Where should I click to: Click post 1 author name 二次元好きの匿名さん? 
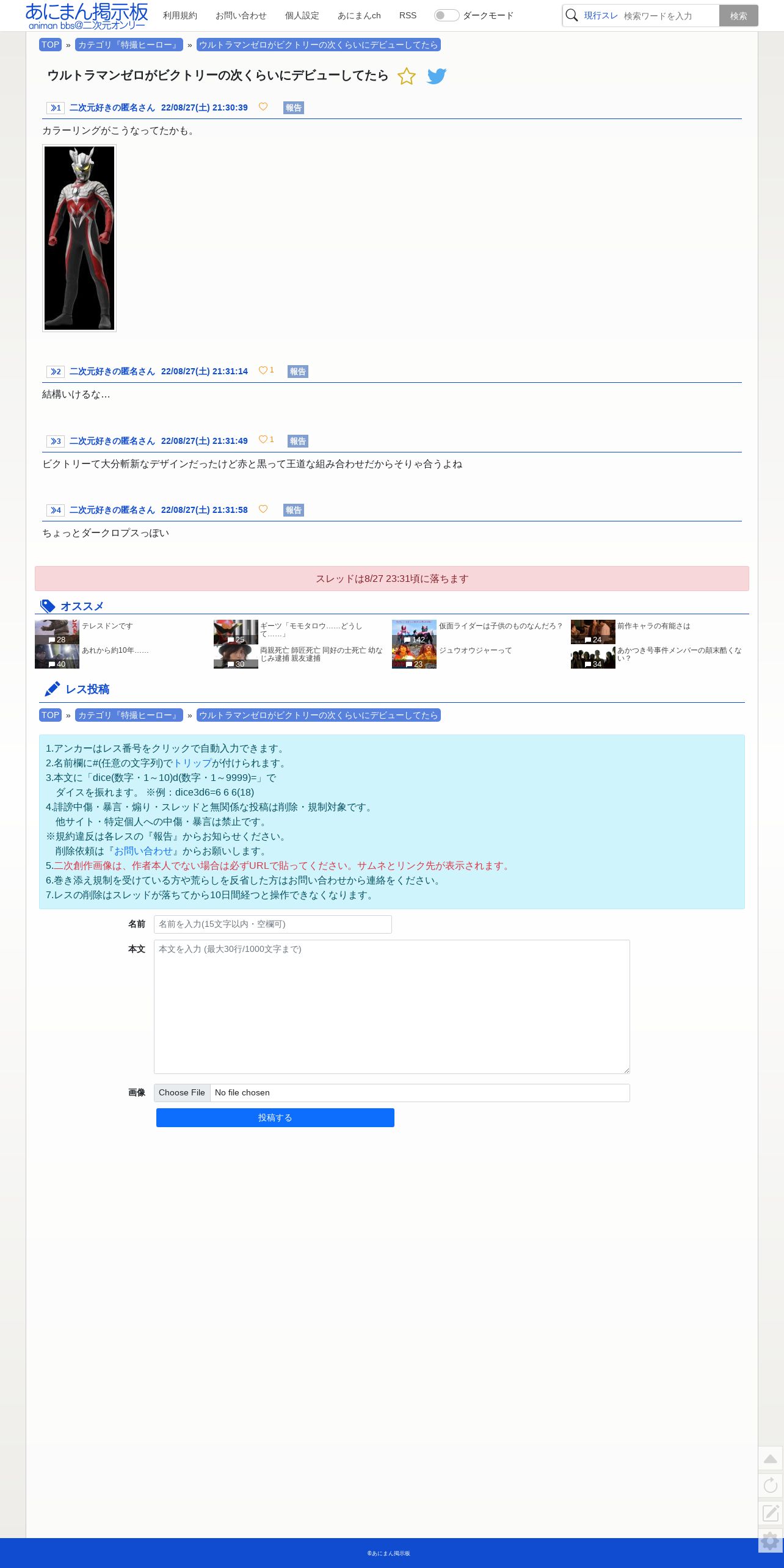tap(112, 107)
